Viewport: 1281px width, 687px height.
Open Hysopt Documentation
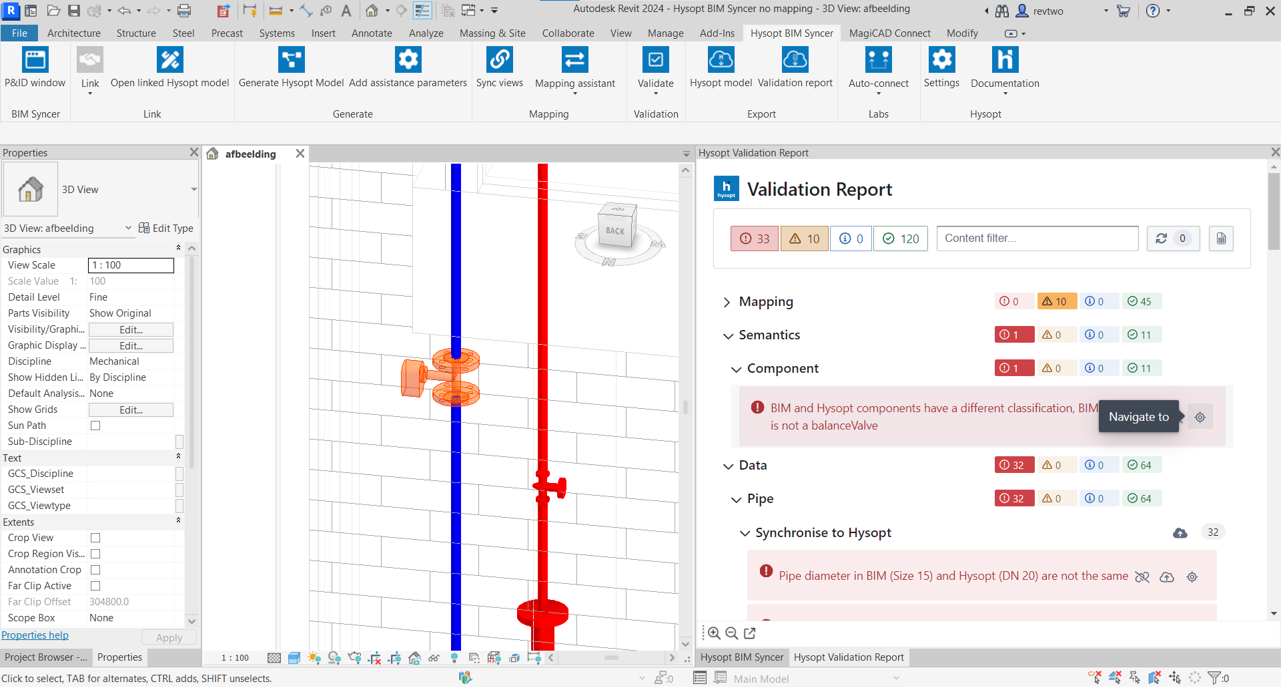pos(1005,70)
